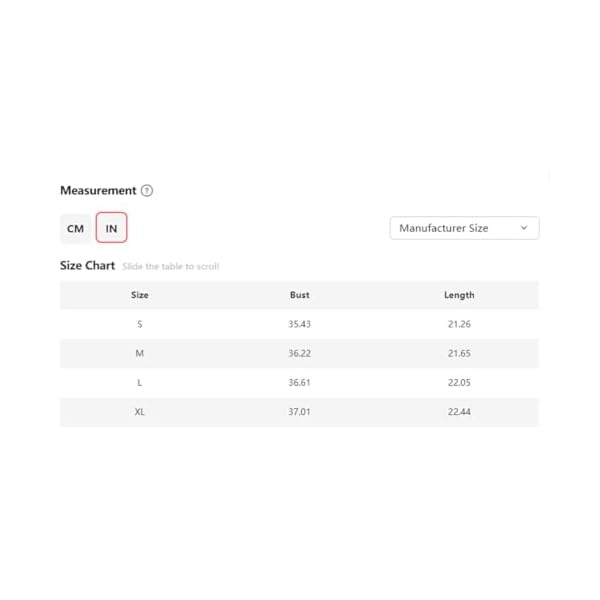Click the 22.44 length value

(459, 412)
